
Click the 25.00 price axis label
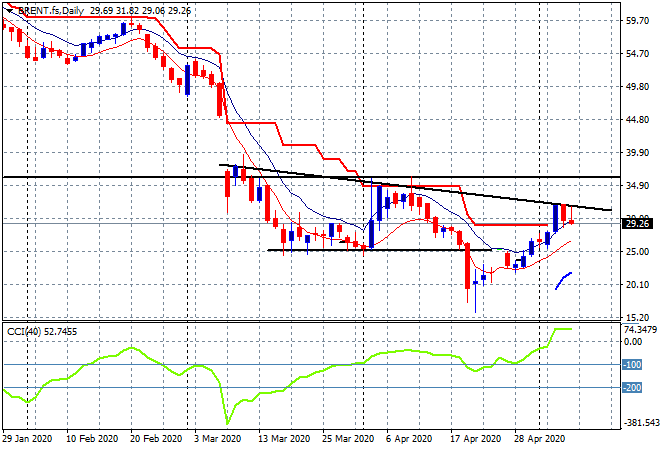[x=637, y=252]
